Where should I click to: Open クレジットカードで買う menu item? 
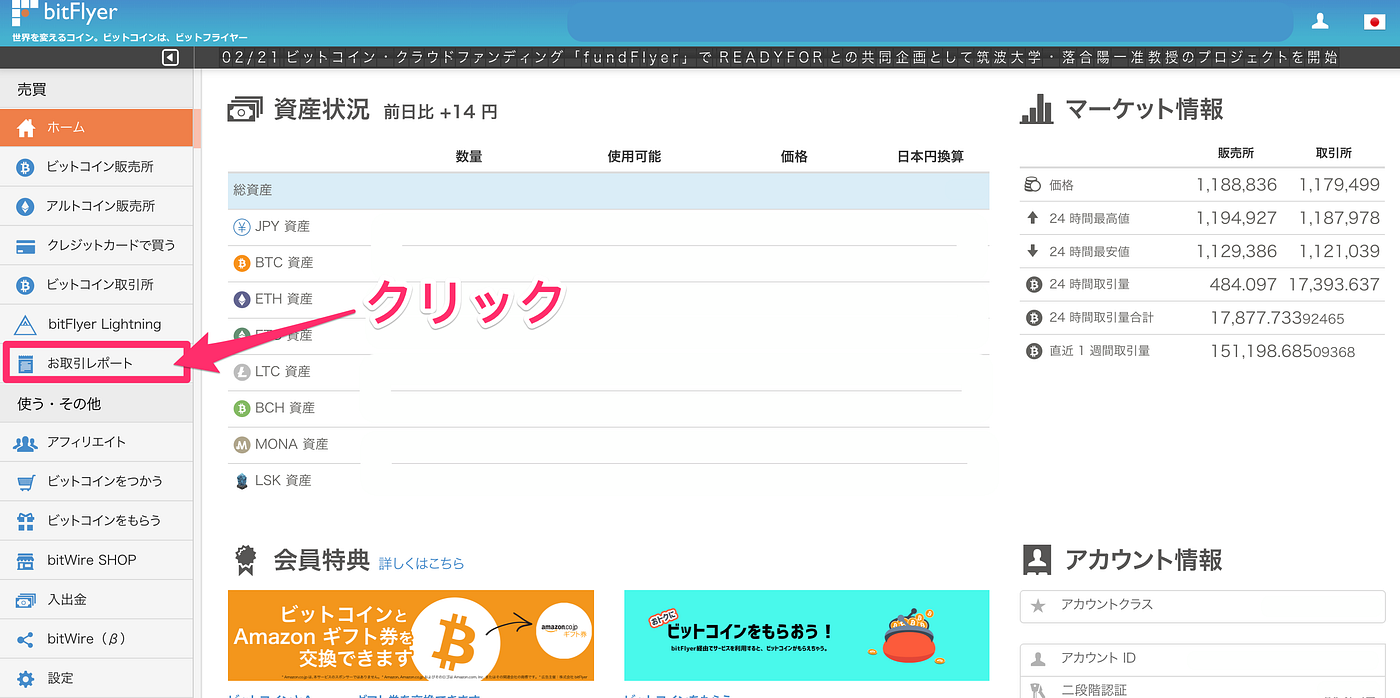coord(97,245)
